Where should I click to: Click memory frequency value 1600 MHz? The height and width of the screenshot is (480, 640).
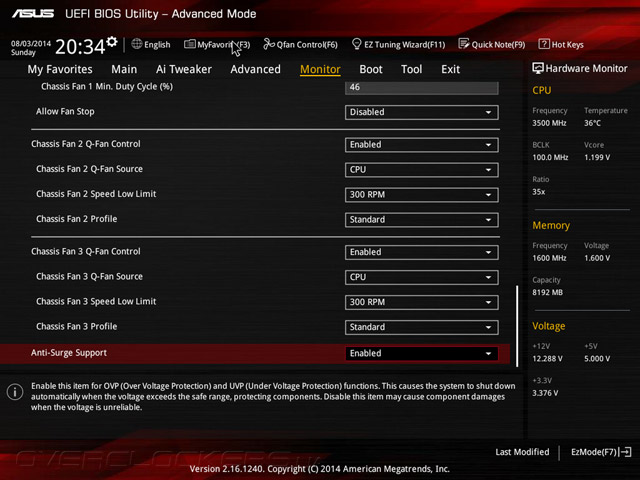tap(549, 258)
